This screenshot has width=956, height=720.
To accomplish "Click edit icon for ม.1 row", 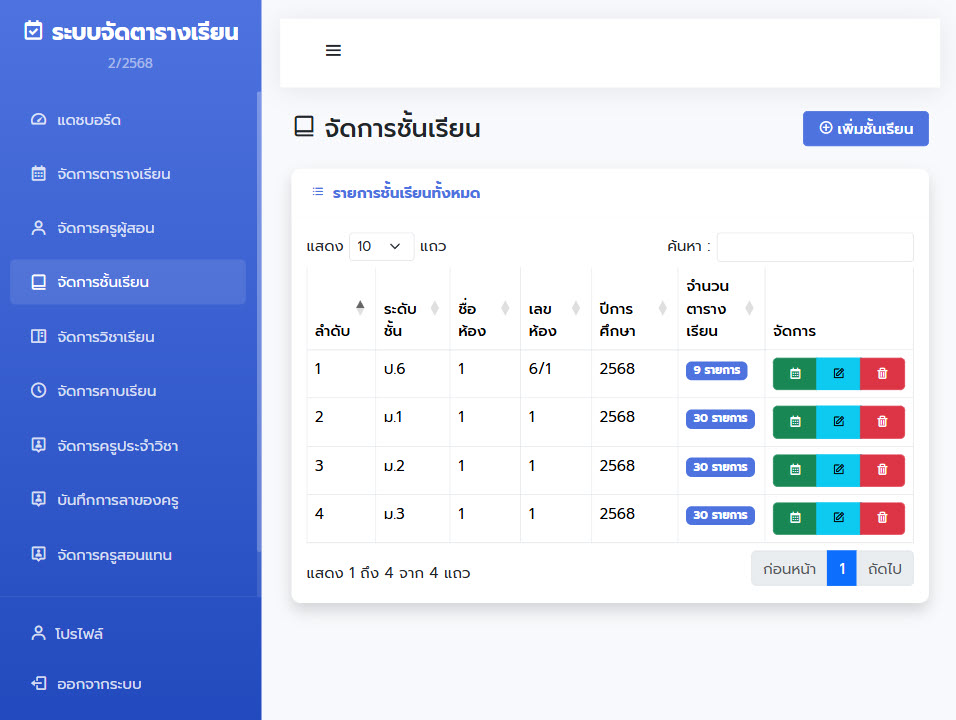I will tap(838, 421).
